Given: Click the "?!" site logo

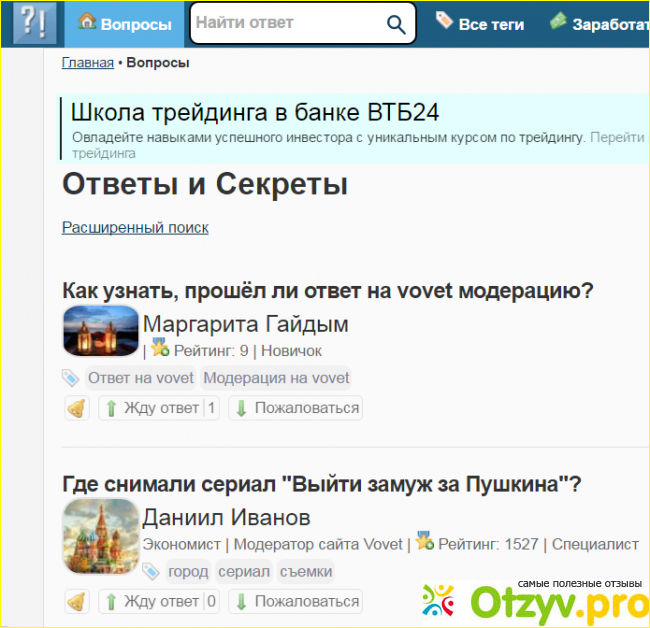Looking at the screenshot, I should coord(33,24).
